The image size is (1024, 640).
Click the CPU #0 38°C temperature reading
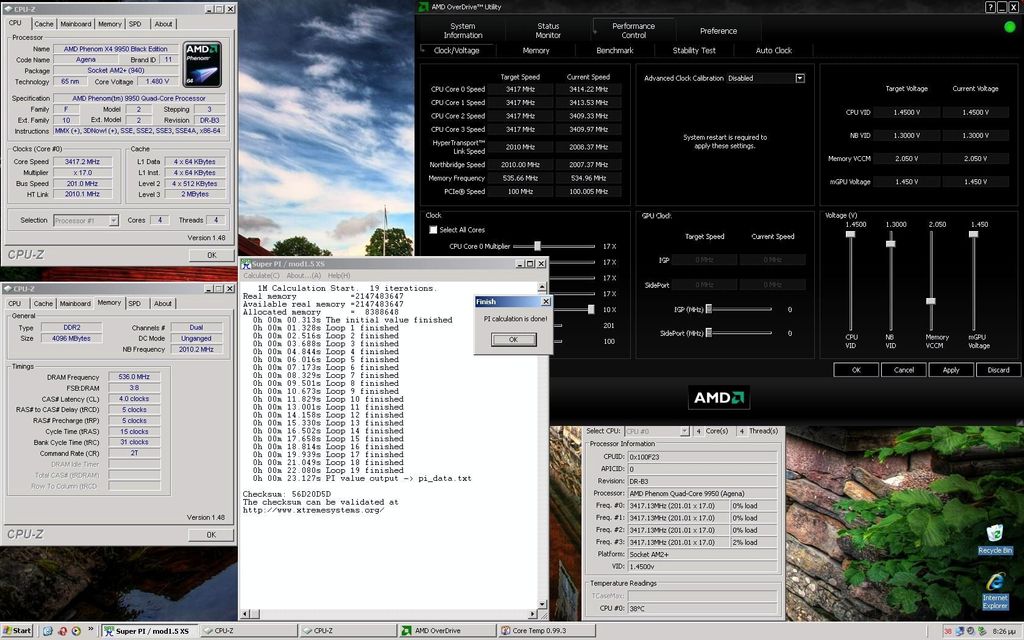click(x=702, y=608)
